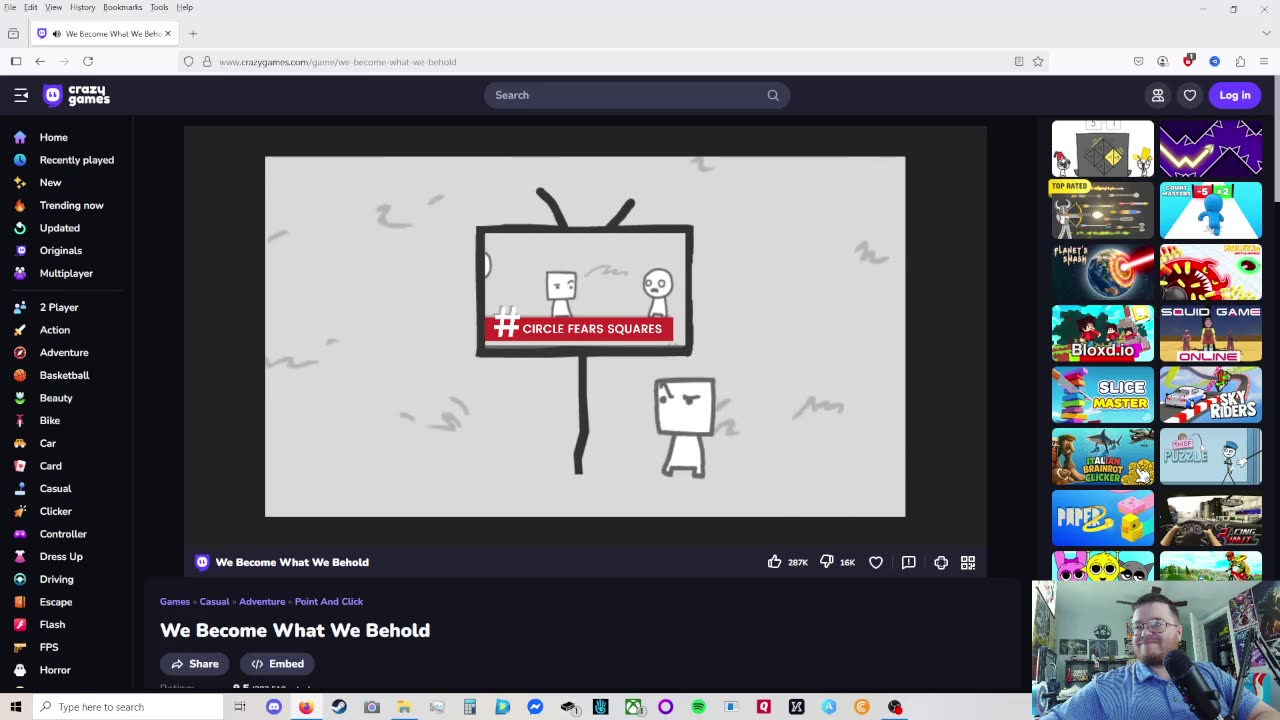
Task: Open Multiplayer category
Action: 66,273
